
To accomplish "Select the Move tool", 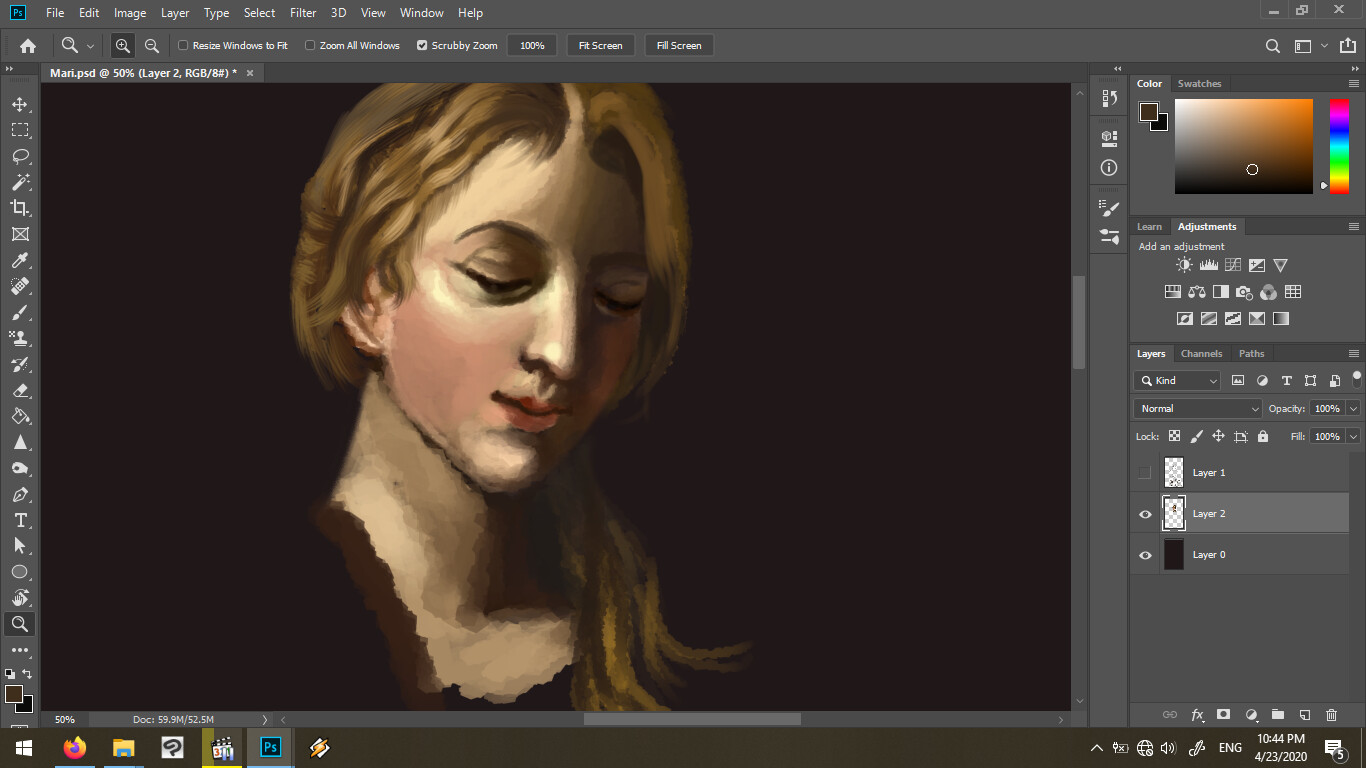I will pos(20,103).
